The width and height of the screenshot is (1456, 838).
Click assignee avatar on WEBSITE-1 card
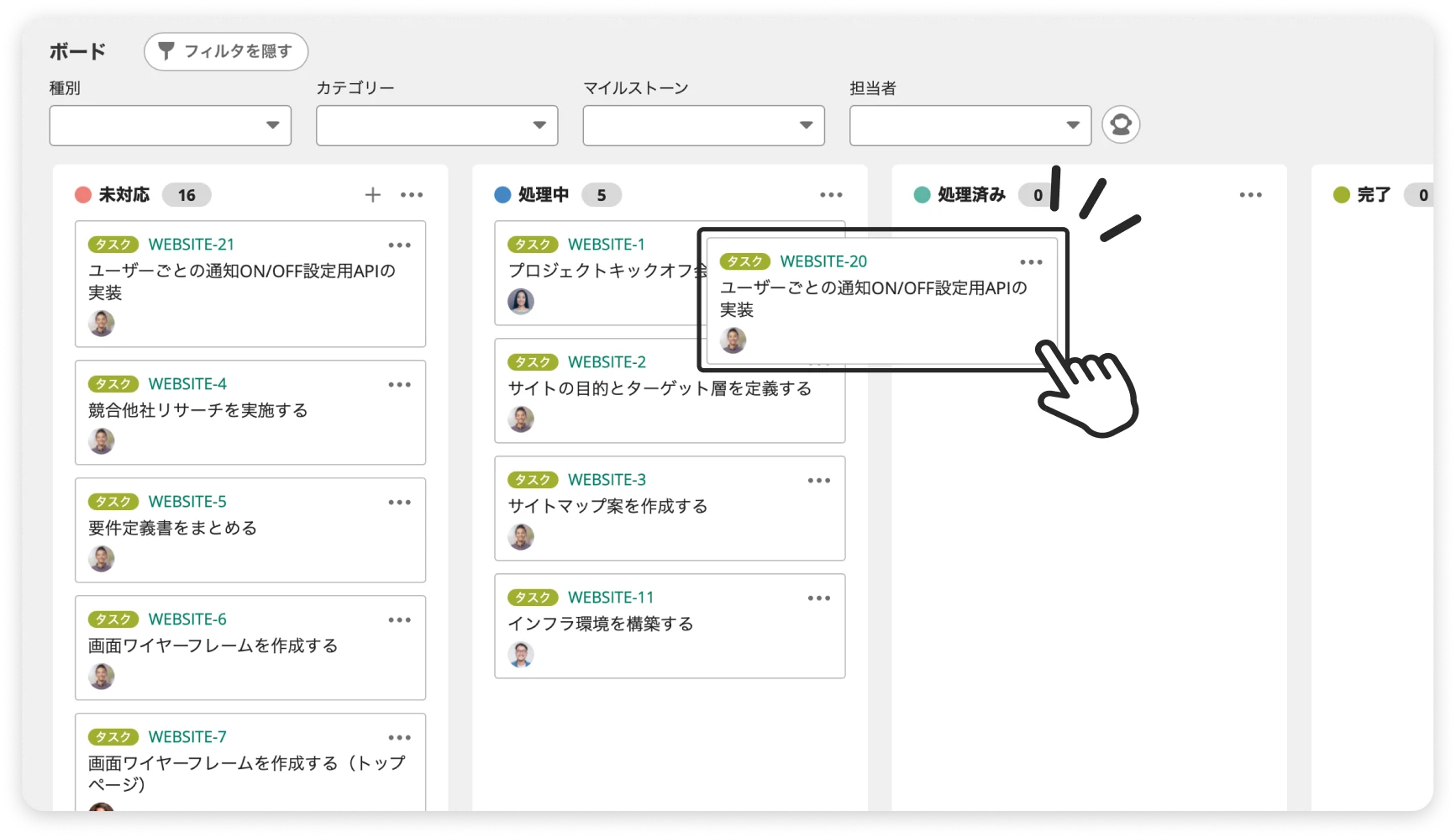pyautogui.click(x=521, y=301)
